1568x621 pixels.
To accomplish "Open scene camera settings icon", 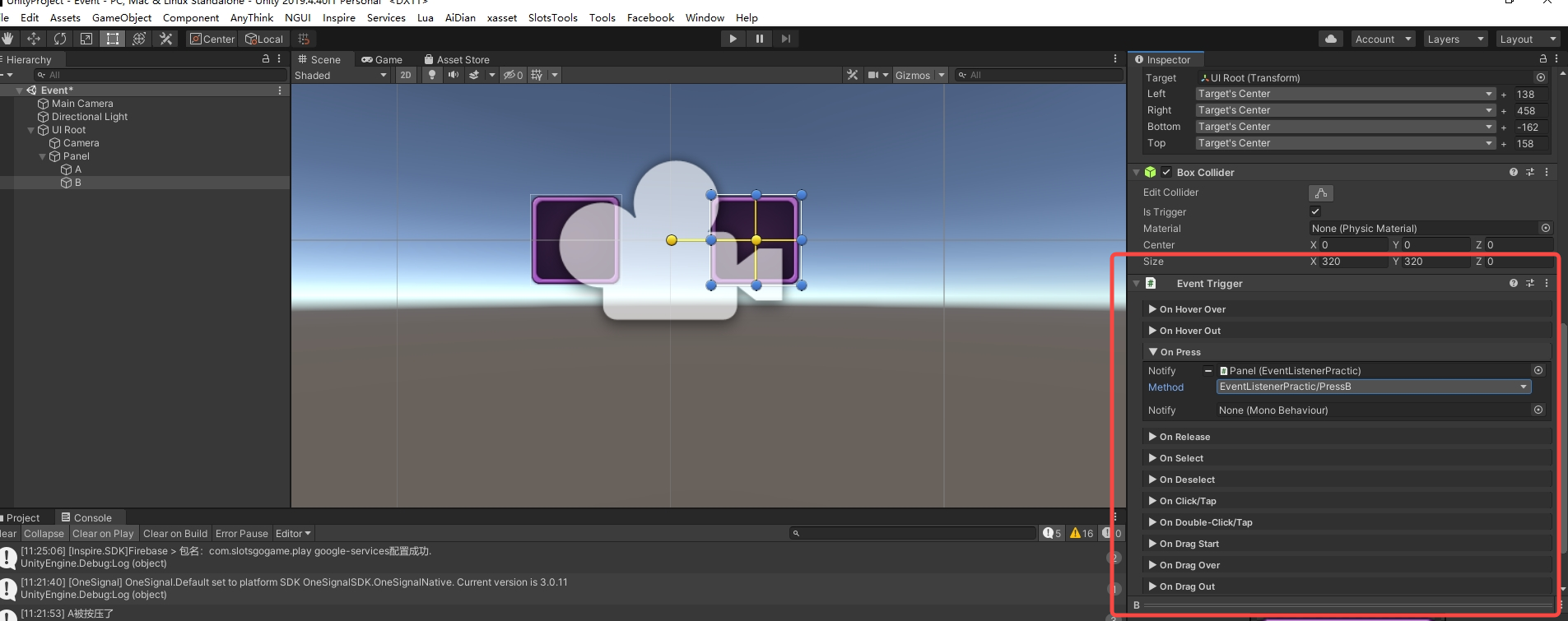I will [872, 75].
